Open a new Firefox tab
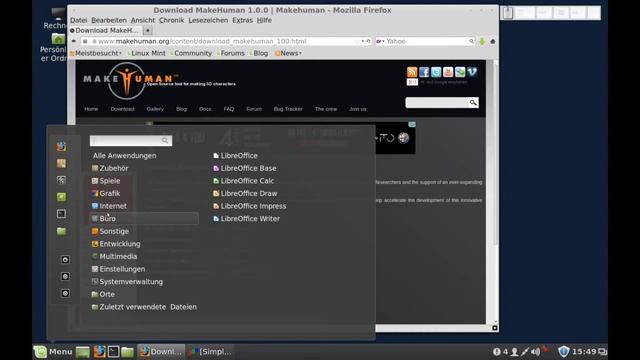 point(148,30)
